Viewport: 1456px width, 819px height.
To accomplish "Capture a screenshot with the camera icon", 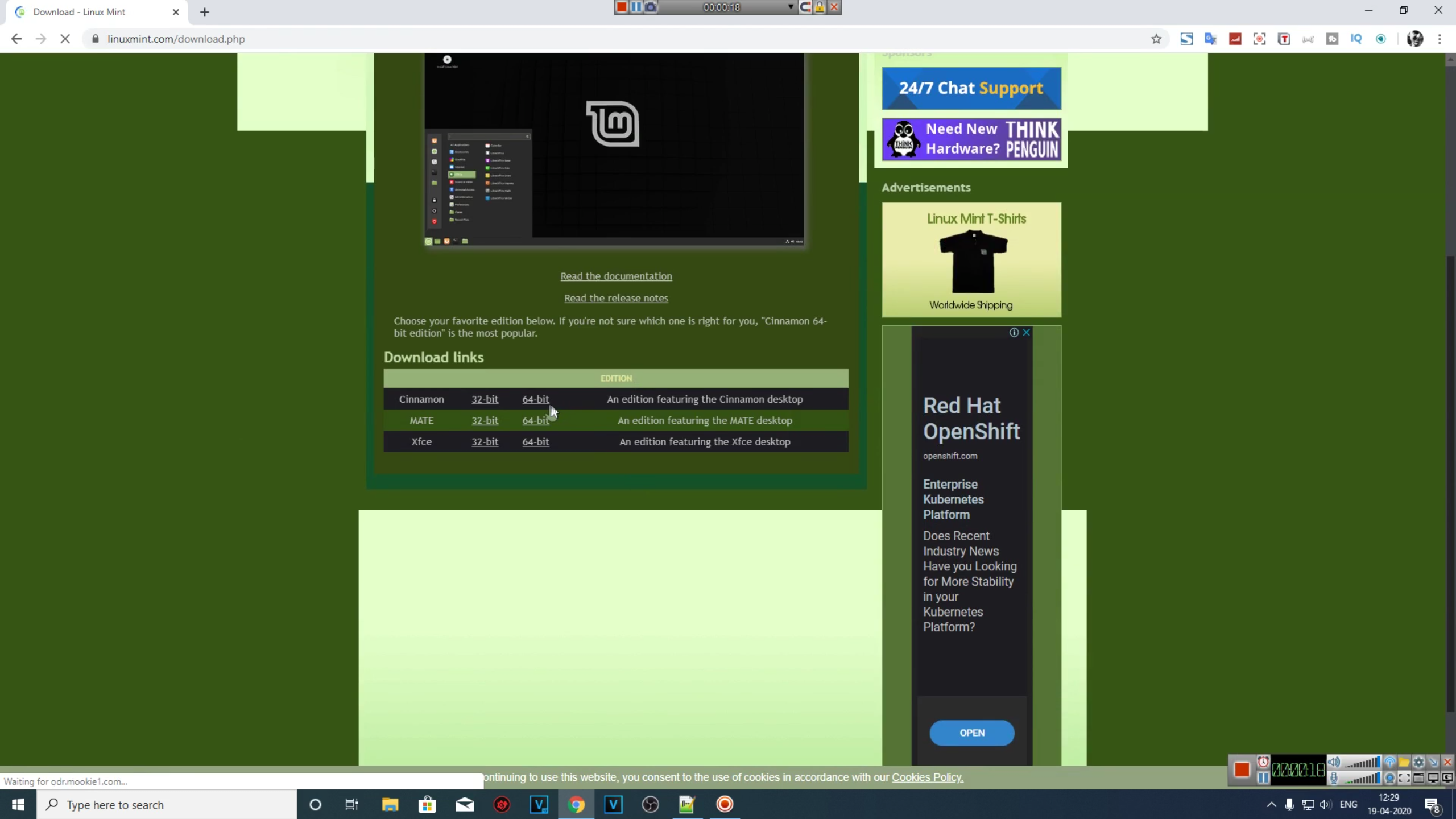I will (x=650, y=7).
